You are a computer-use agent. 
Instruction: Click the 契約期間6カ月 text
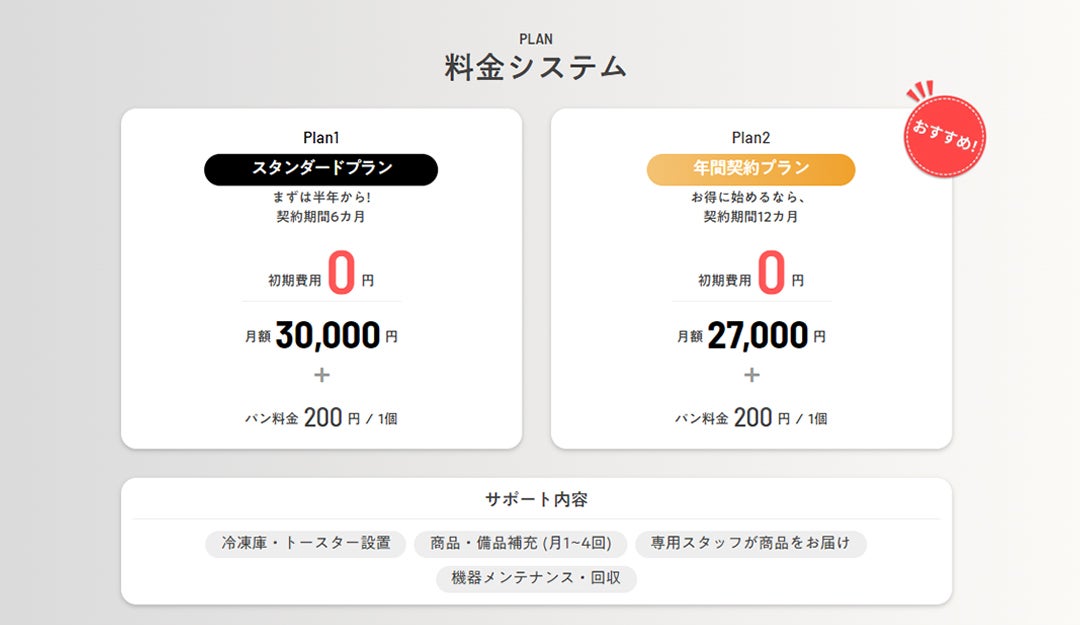[321, 216]
